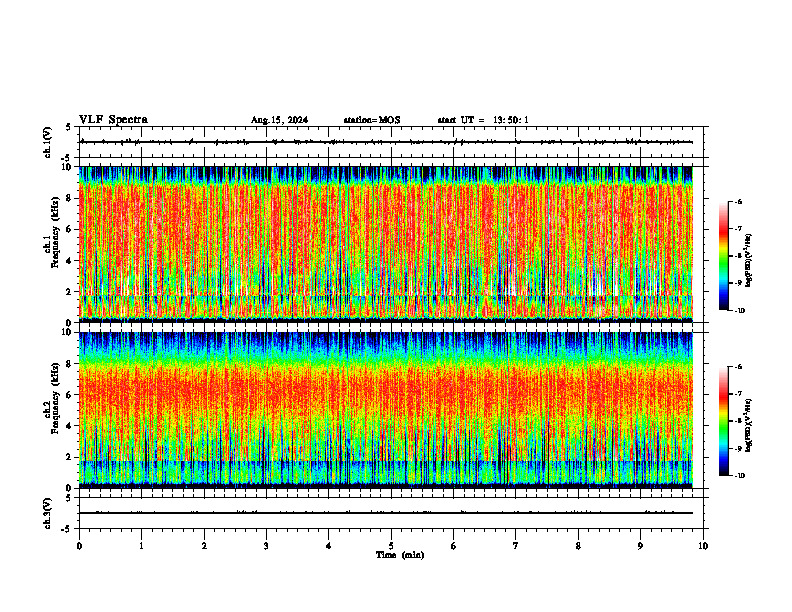Click the "6" kHz tick of ch.2 frequency axis
Image resolution: width=792 pixels, height=612 pixels.
pyautogui.click(x=68, y=395)
